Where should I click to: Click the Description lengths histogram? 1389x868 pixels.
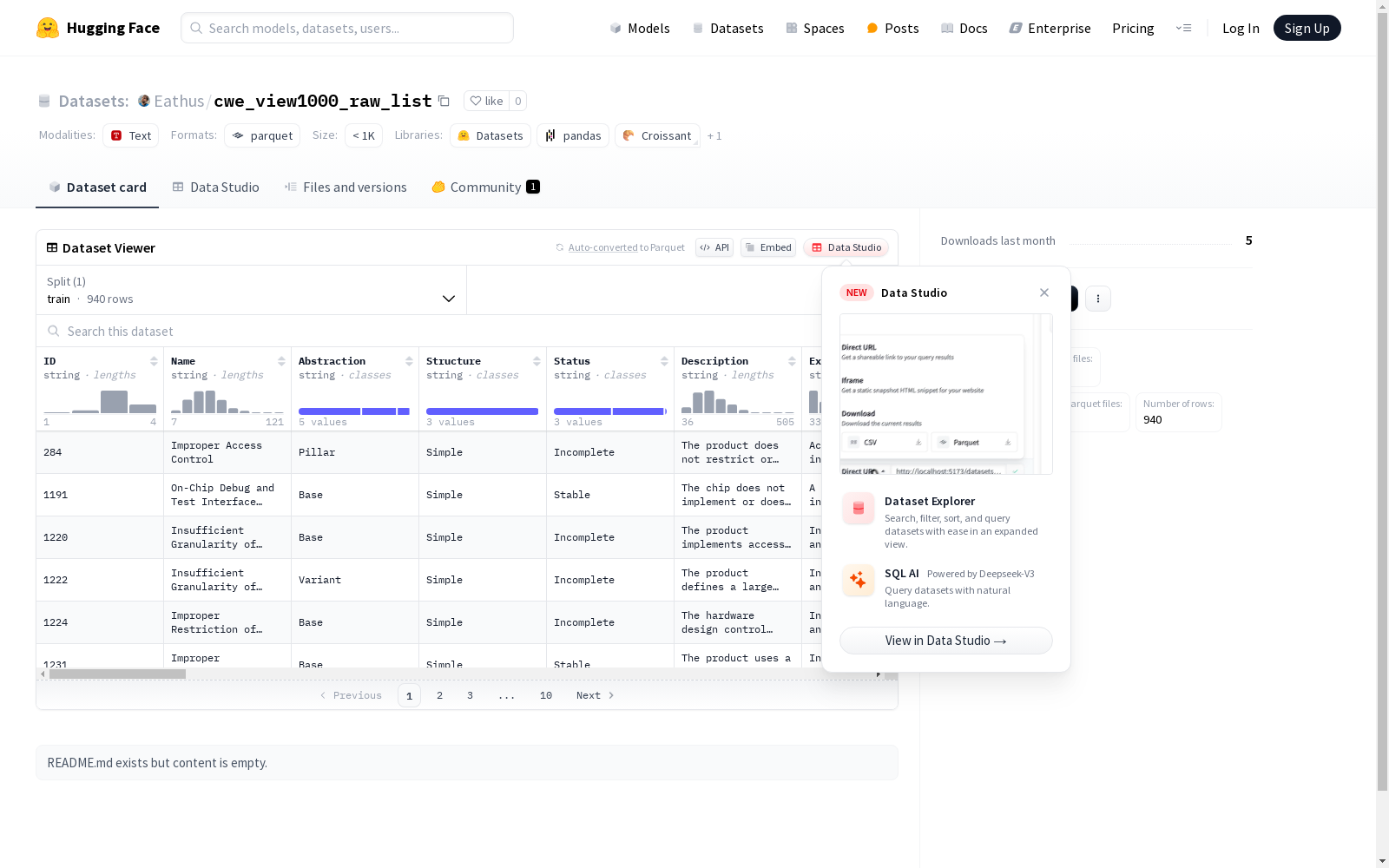(738, 402)
